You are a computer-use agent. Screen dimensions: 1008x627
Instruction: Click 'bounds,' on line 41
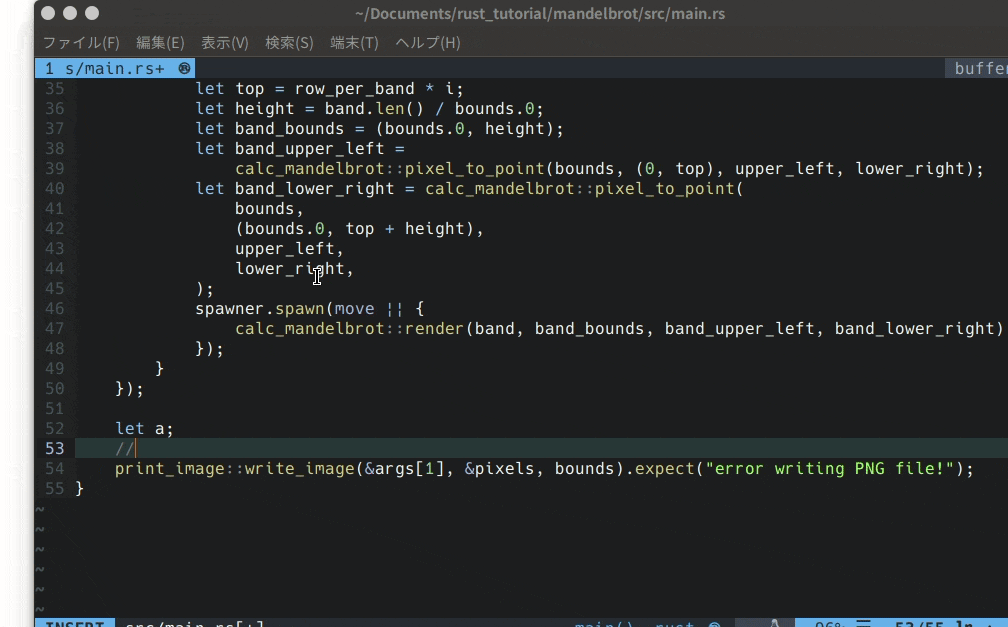(269, 208)
